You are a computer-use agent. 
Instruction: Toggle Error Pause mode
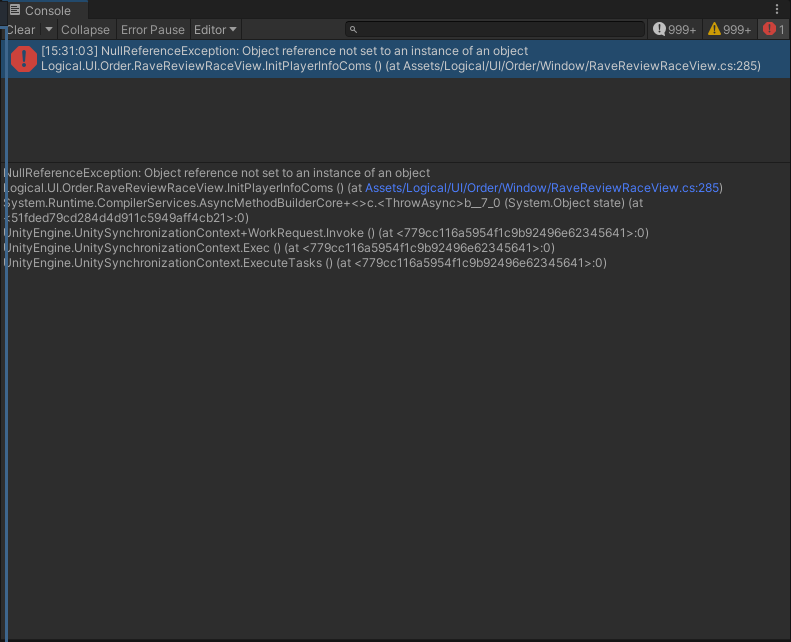point(152,30)
